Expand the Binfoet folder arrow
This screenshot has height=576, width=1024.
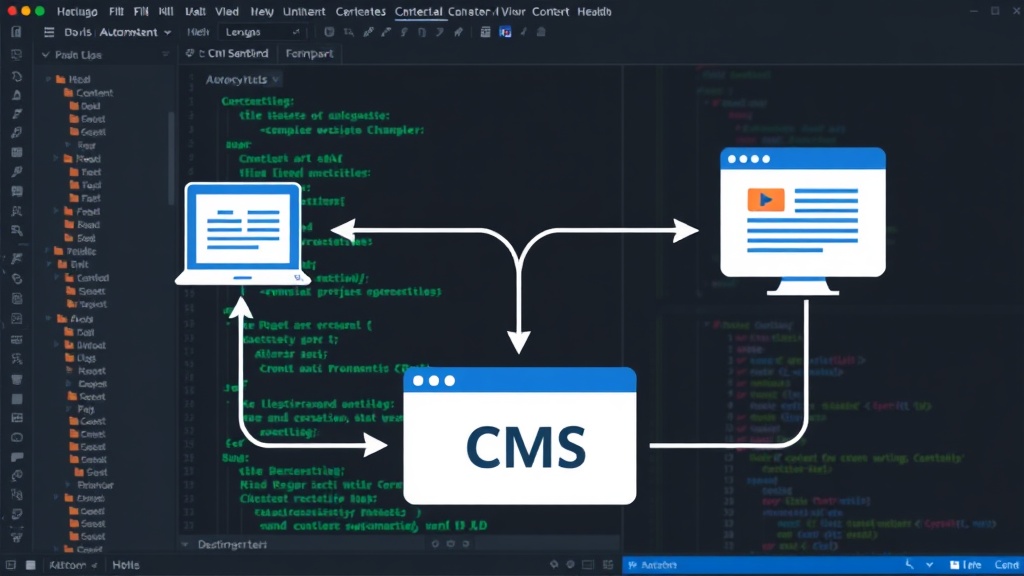pyautogui.click(x=57, y=345)
